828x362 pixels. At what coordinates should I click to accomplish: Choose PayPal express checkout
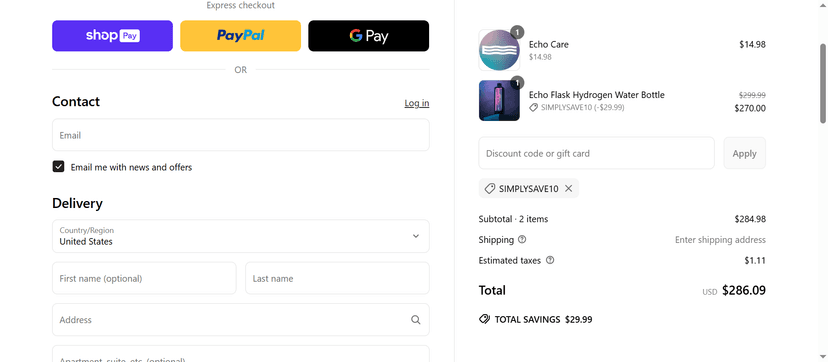[240, 36]
